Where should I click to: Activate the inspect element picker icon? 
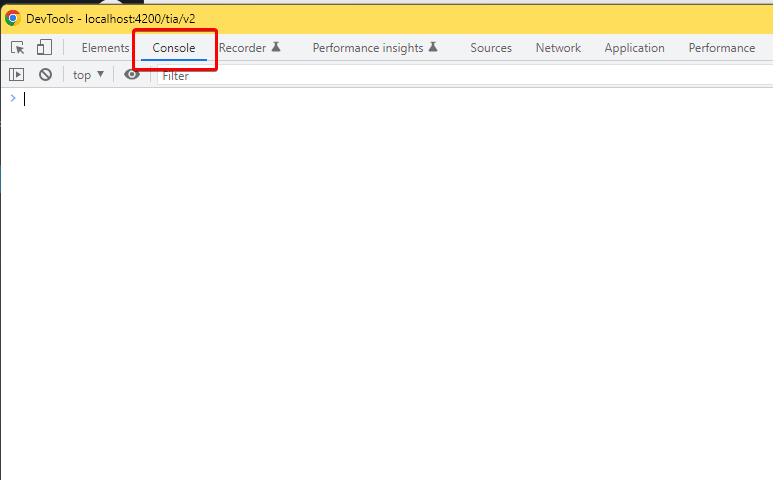pyautogui.click(x=18, y=48)
